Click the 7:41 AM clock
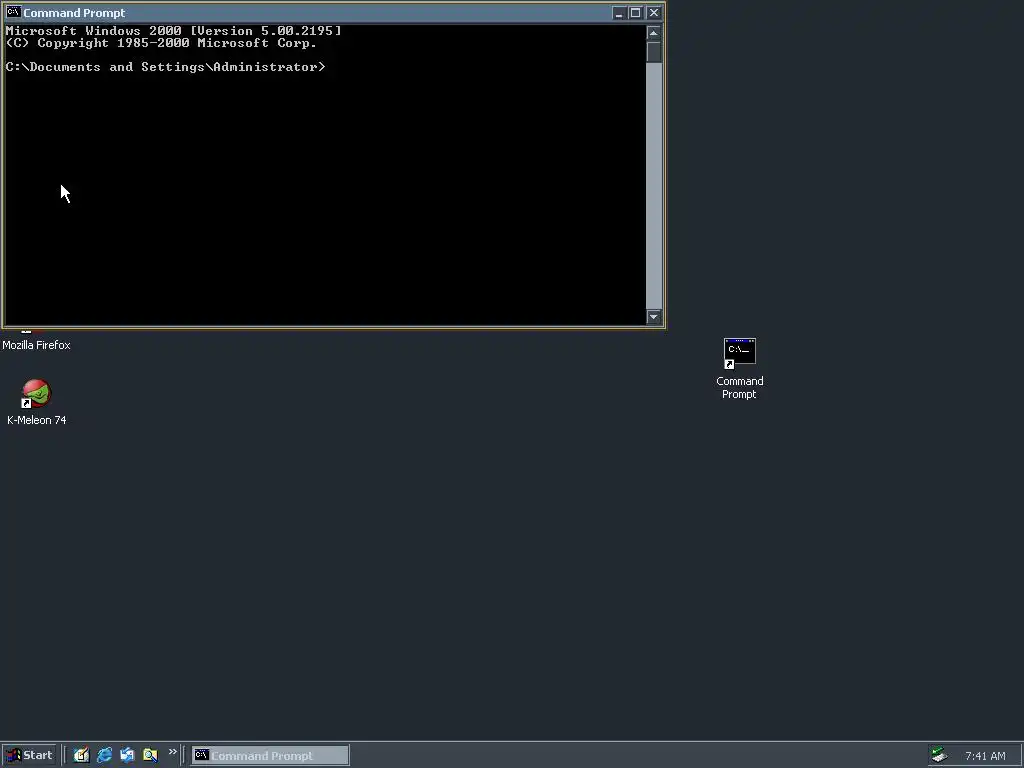The height and width of the screenshot is (768, 1024). point(985,756)
